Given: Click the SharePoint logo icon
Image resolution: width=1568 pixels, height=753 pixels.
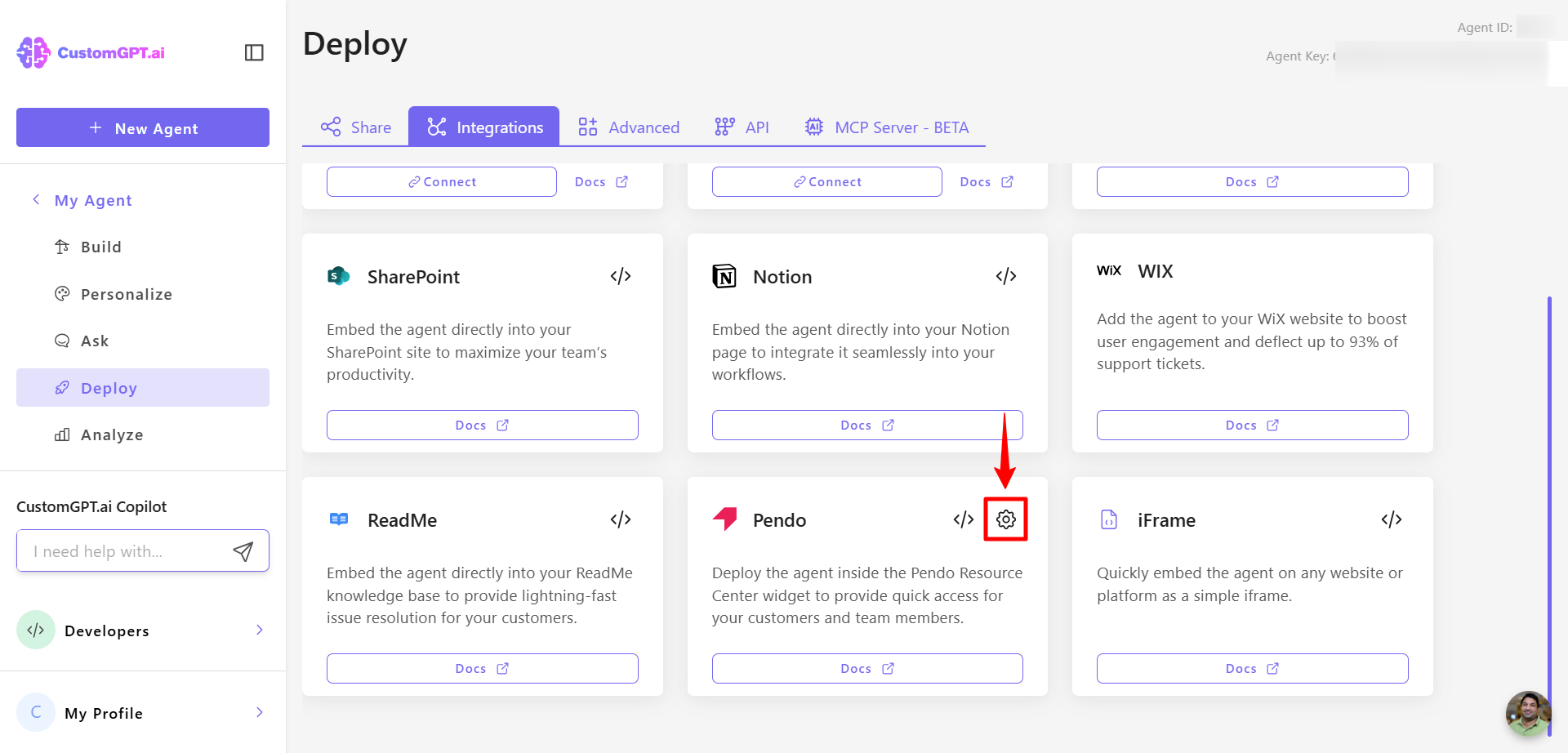Looking at the screenshot, I should (x=338, y=276).
